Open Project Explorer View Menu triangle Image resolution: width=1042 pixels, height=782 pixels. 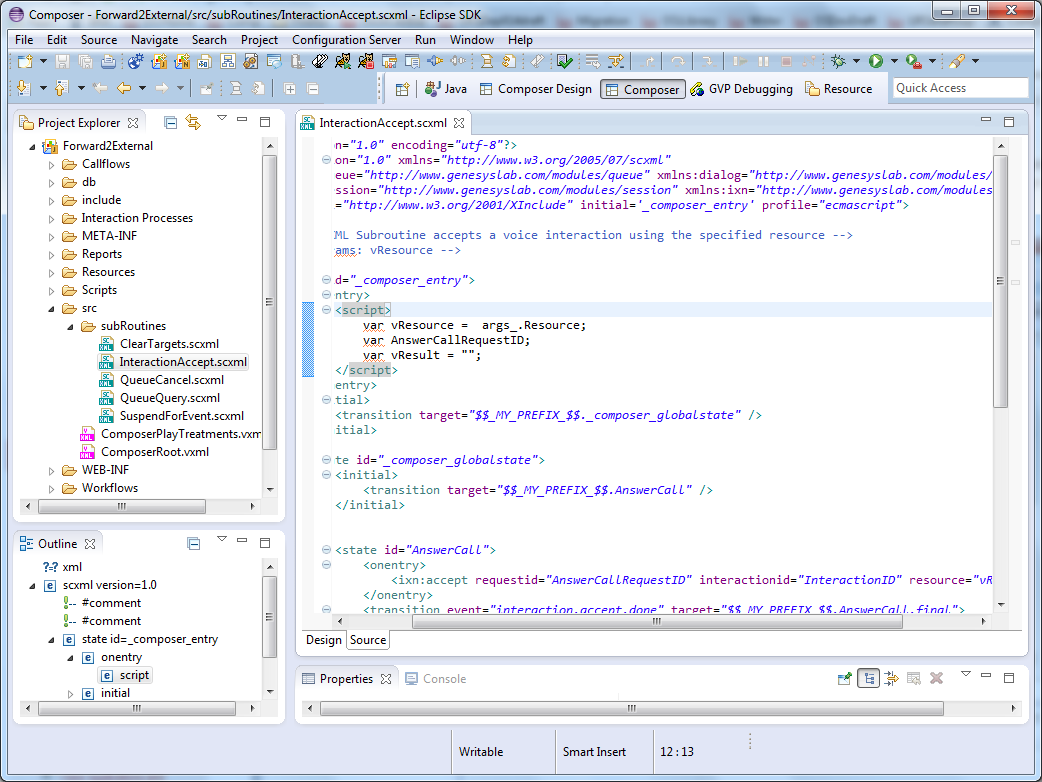(222, 118)
